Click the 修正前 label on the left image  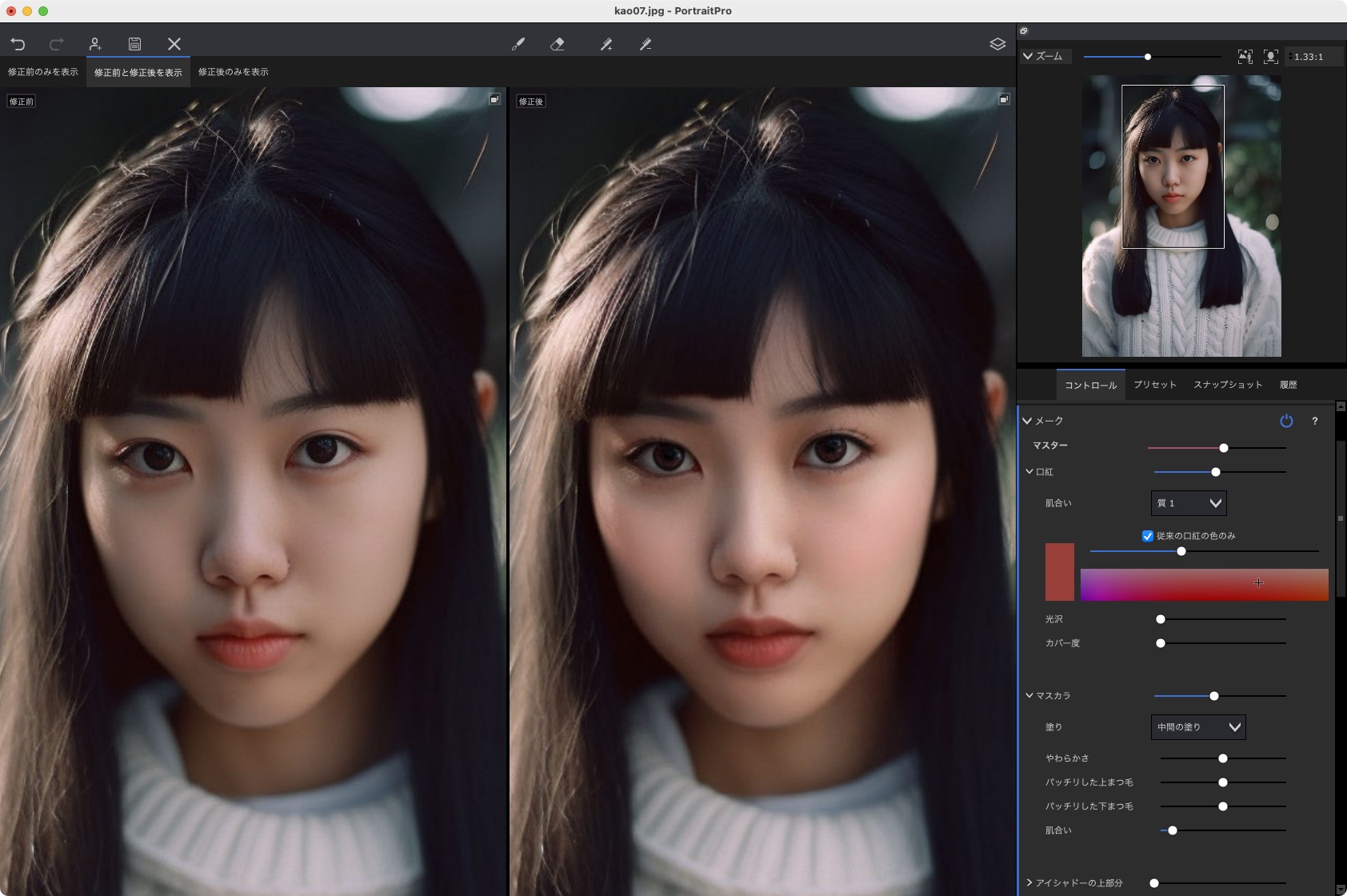coord(22,102)
